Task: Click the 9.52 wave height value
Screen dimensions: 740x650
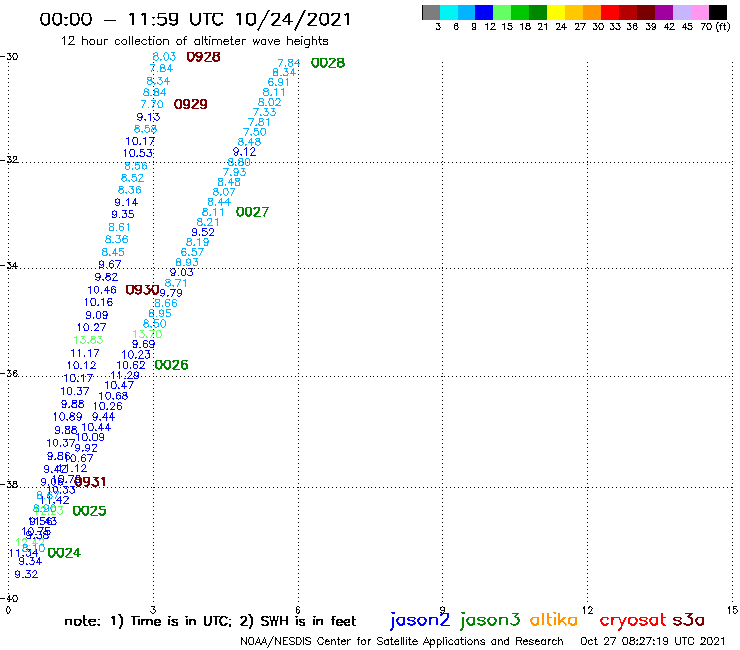Action: (203, 232)
